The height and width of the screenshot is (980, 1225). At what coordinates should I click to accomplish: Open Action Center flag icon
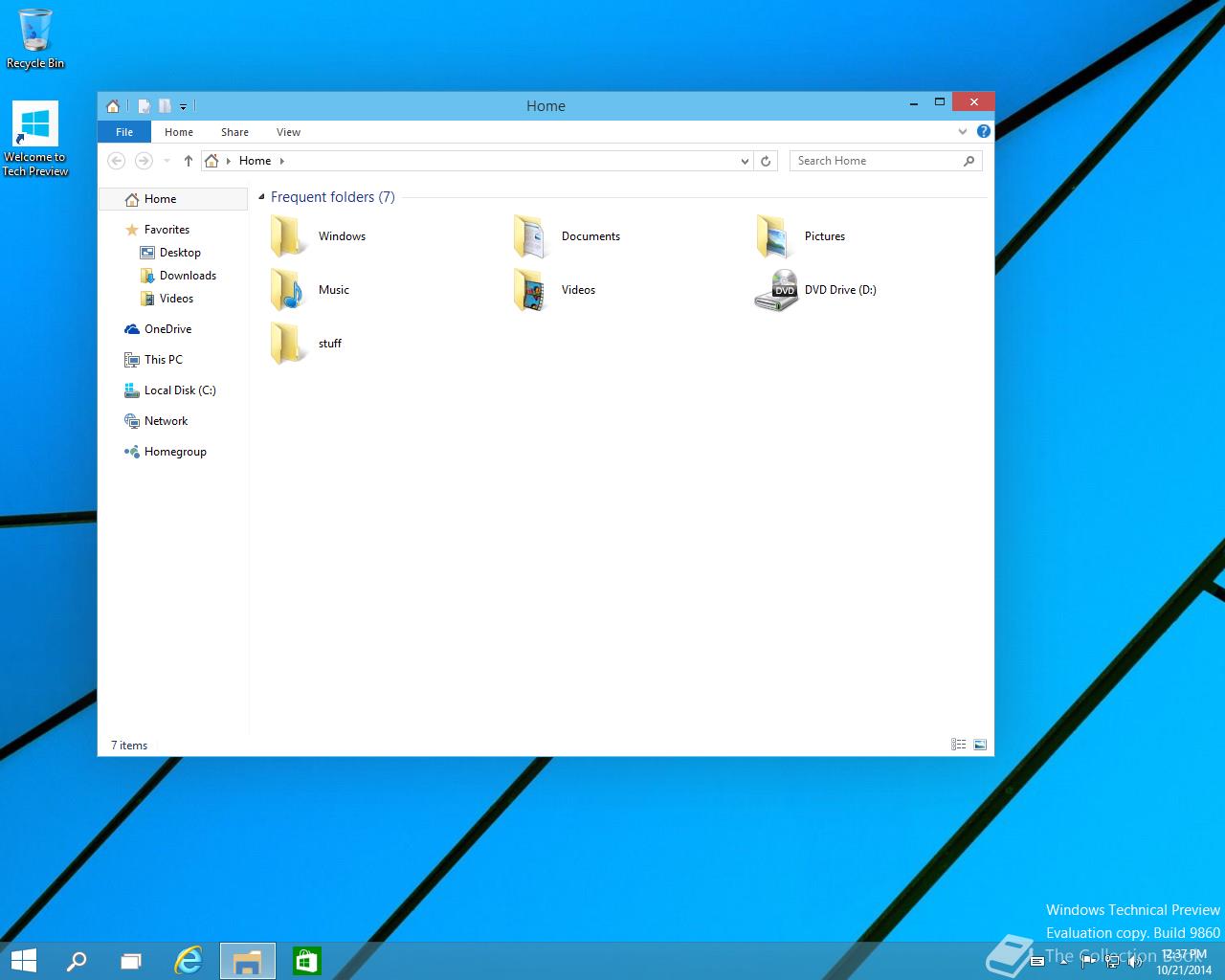[x=1088, y=962]
